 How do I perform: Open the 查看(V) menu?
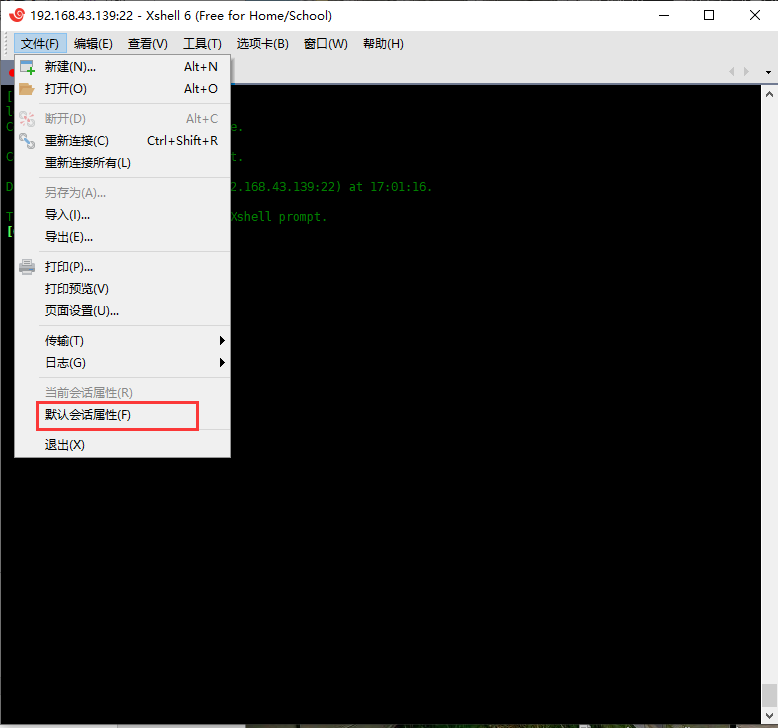pyautogui.click(x=147, y=44)
